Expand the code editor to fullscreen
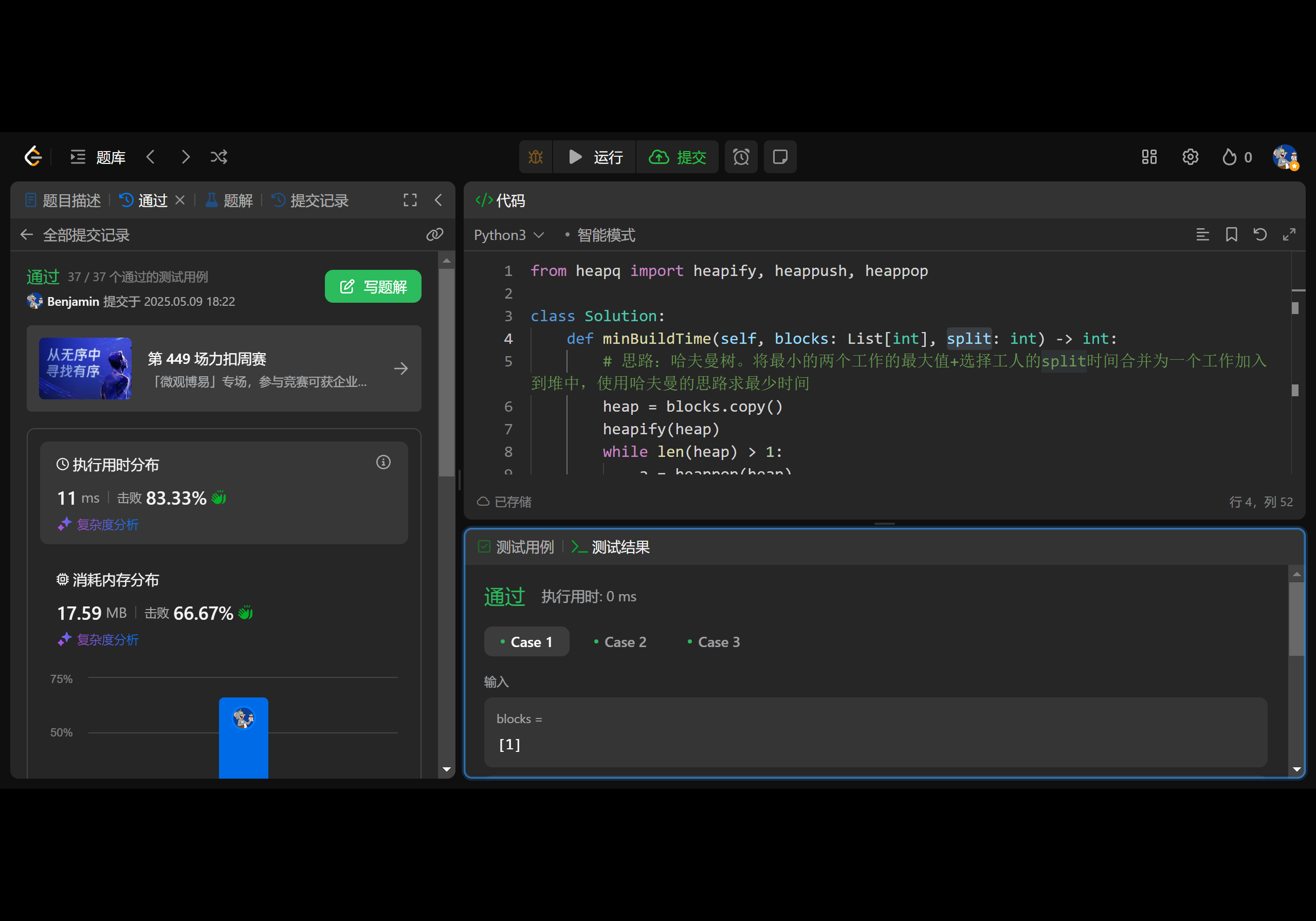 1289,234
